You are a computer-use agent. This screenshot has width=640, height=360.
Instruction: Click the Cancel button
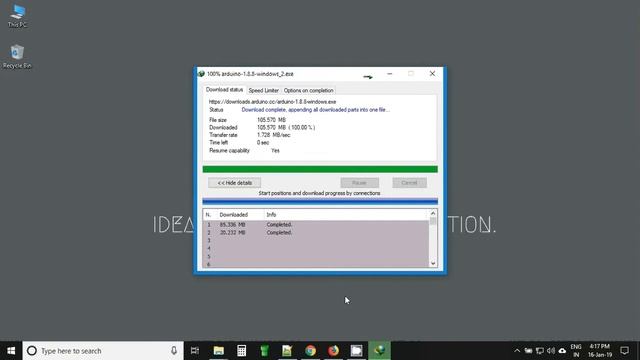409,183
